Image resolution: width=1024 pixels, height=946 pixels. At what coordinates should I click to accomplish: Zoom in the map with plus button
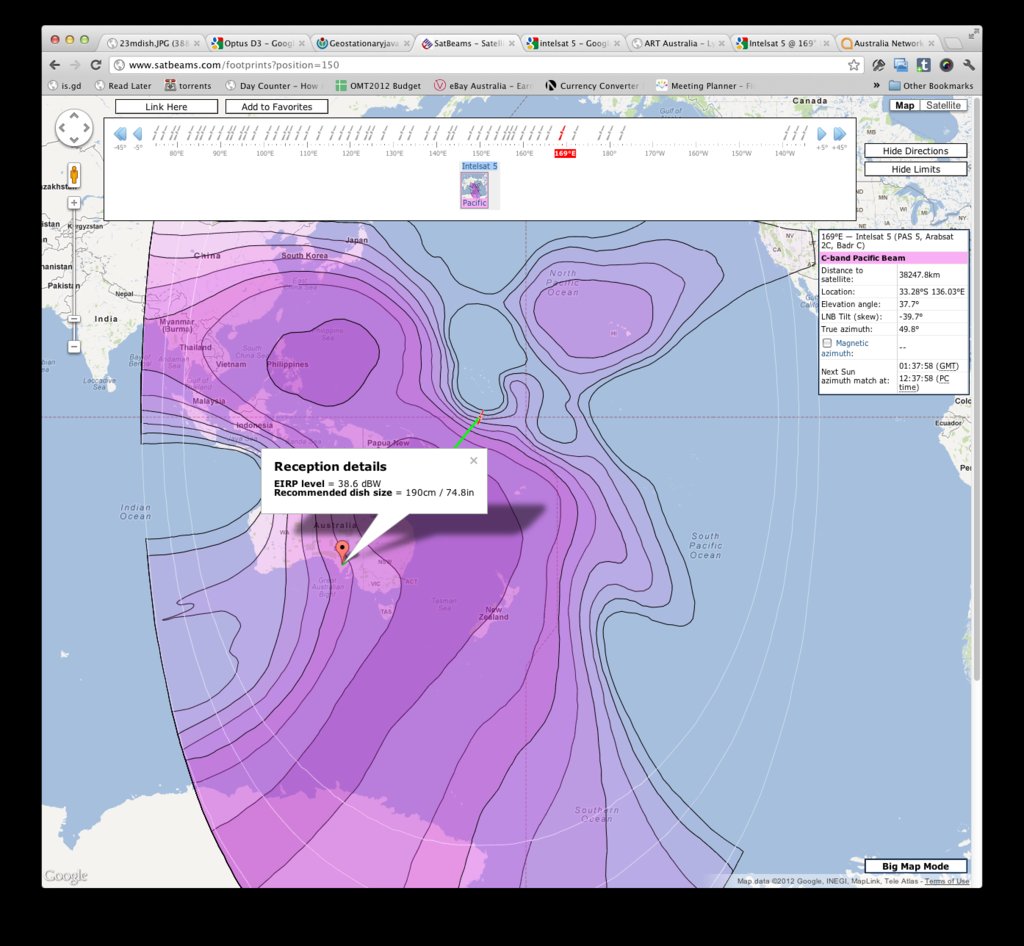(x=74, y=203)
